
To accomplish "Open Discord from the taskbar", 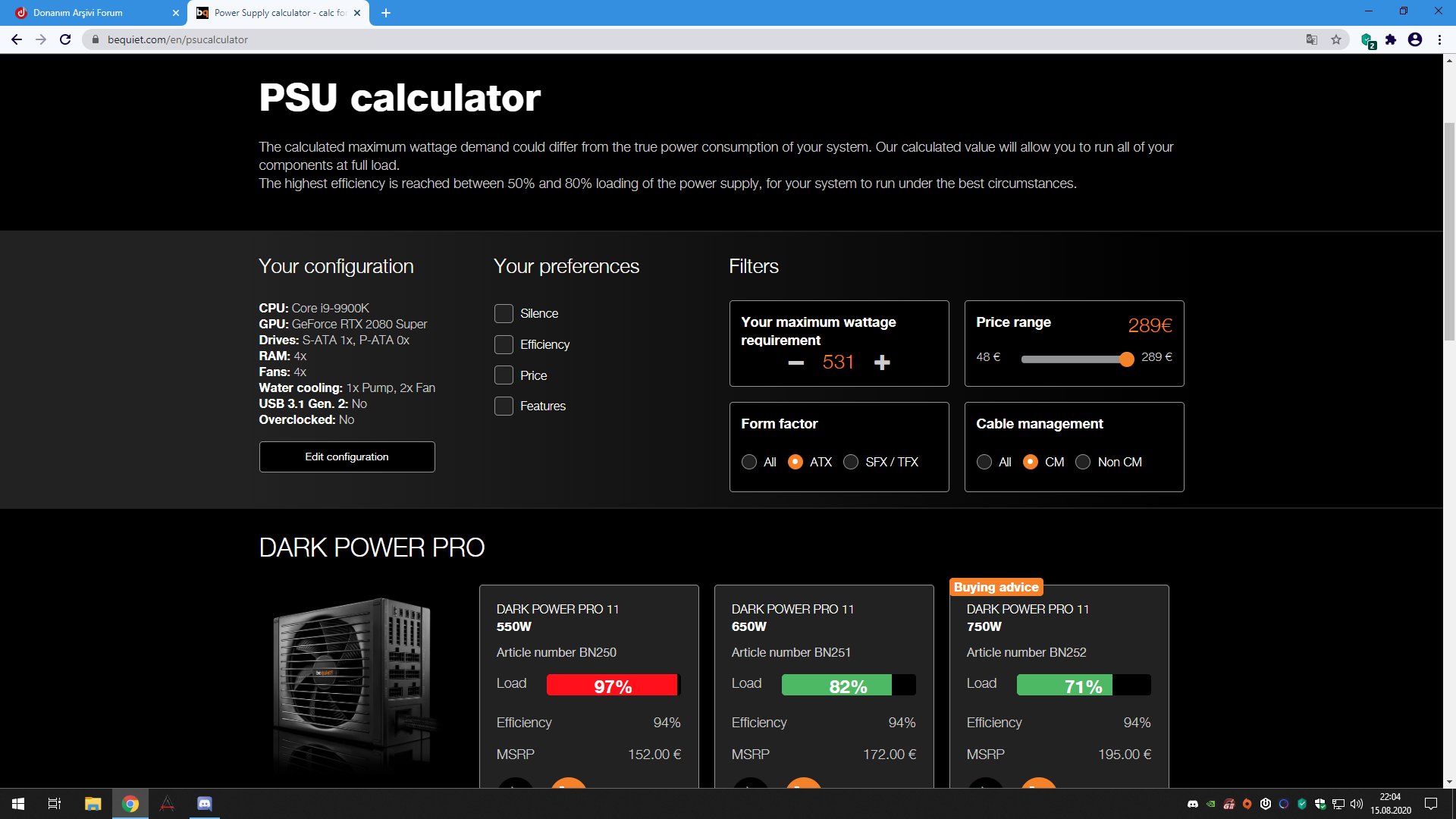I will coord(205,804).
